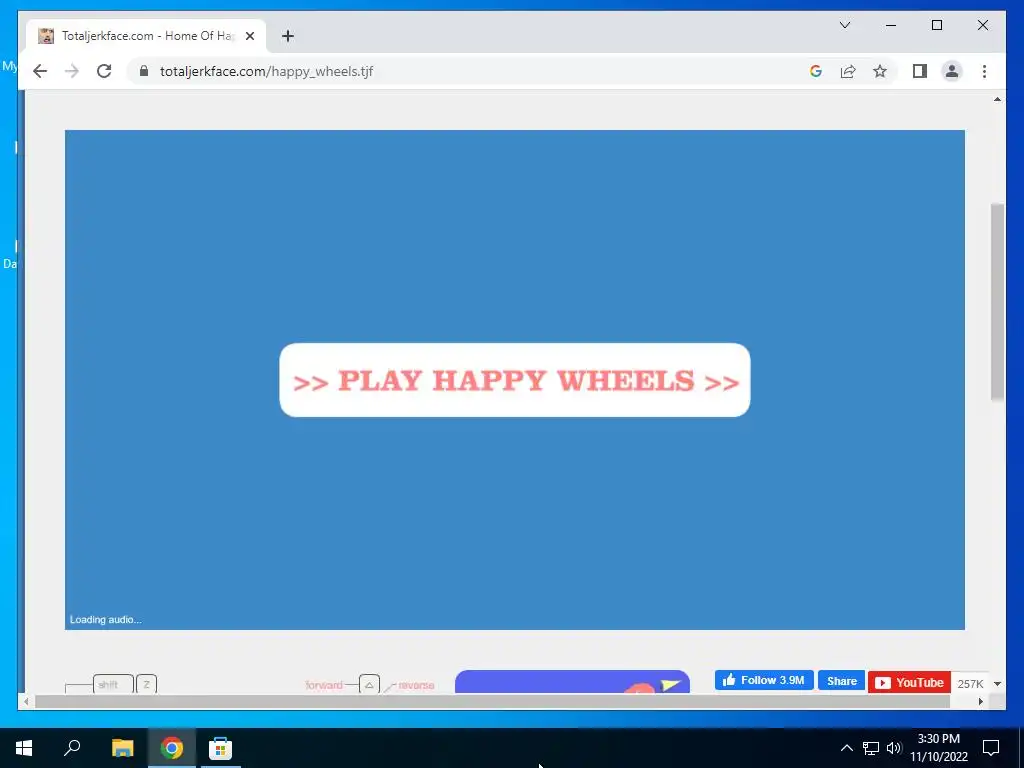The image size is (1024, 768).
Task: Click the Loading audio status text
Action: click(x=106, y=619)
